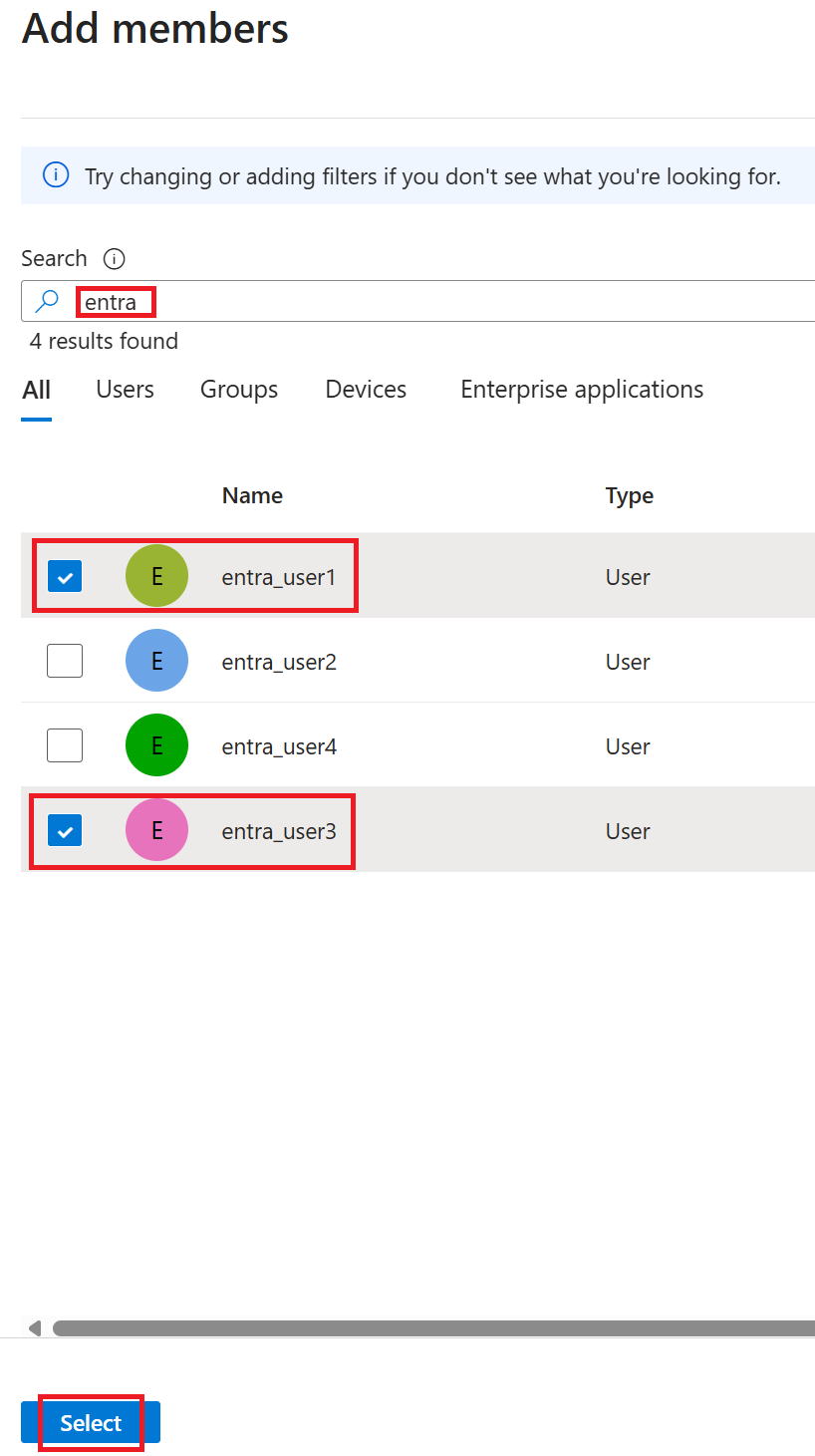
Task: Click entra_user2 blue avatar icon
Action: (156, 661)
